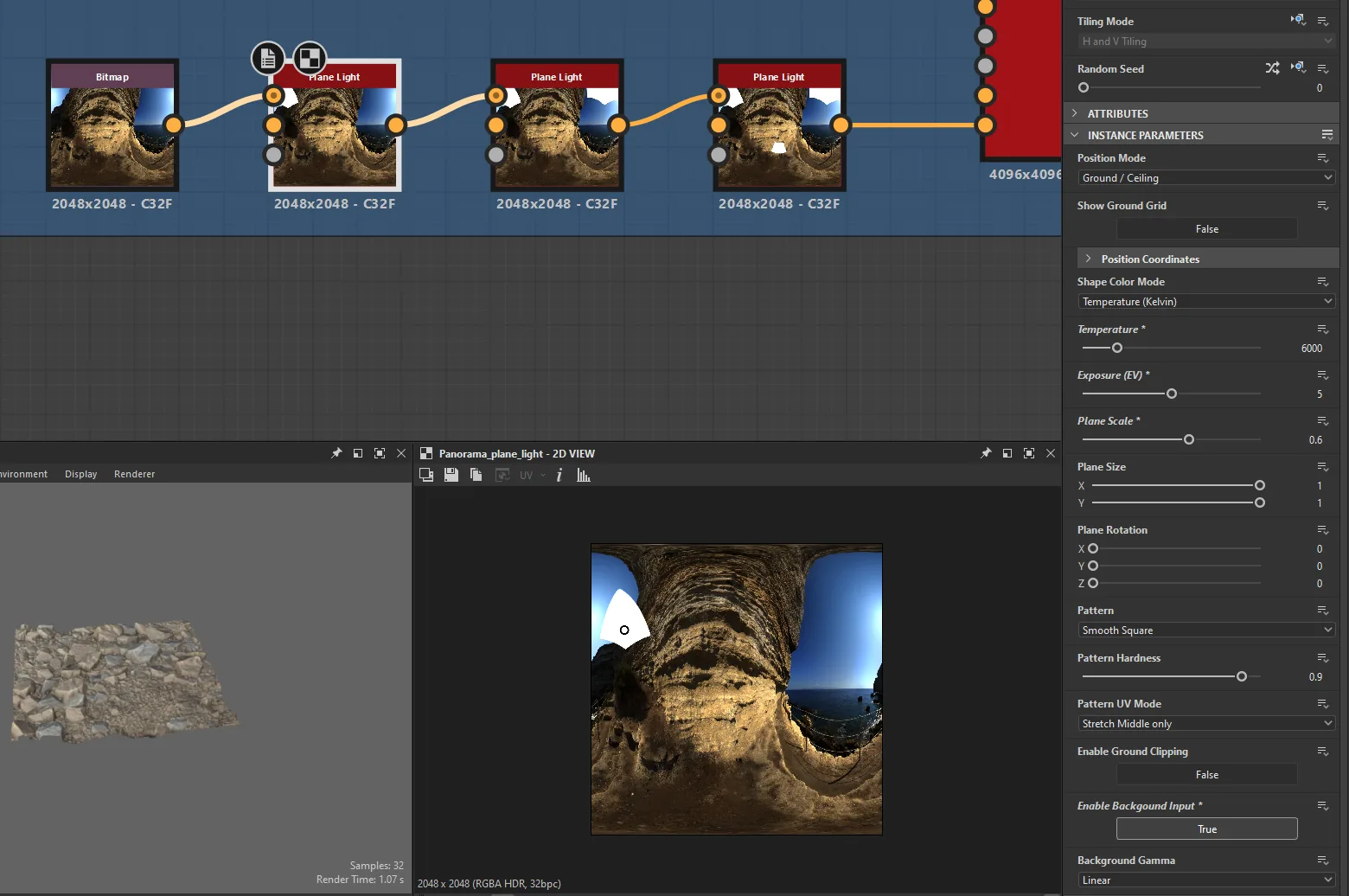The height and width of the screenshot is (896, 1349).
Task: Show image info in the 2D View toolbar
Action: click(559, 475)
